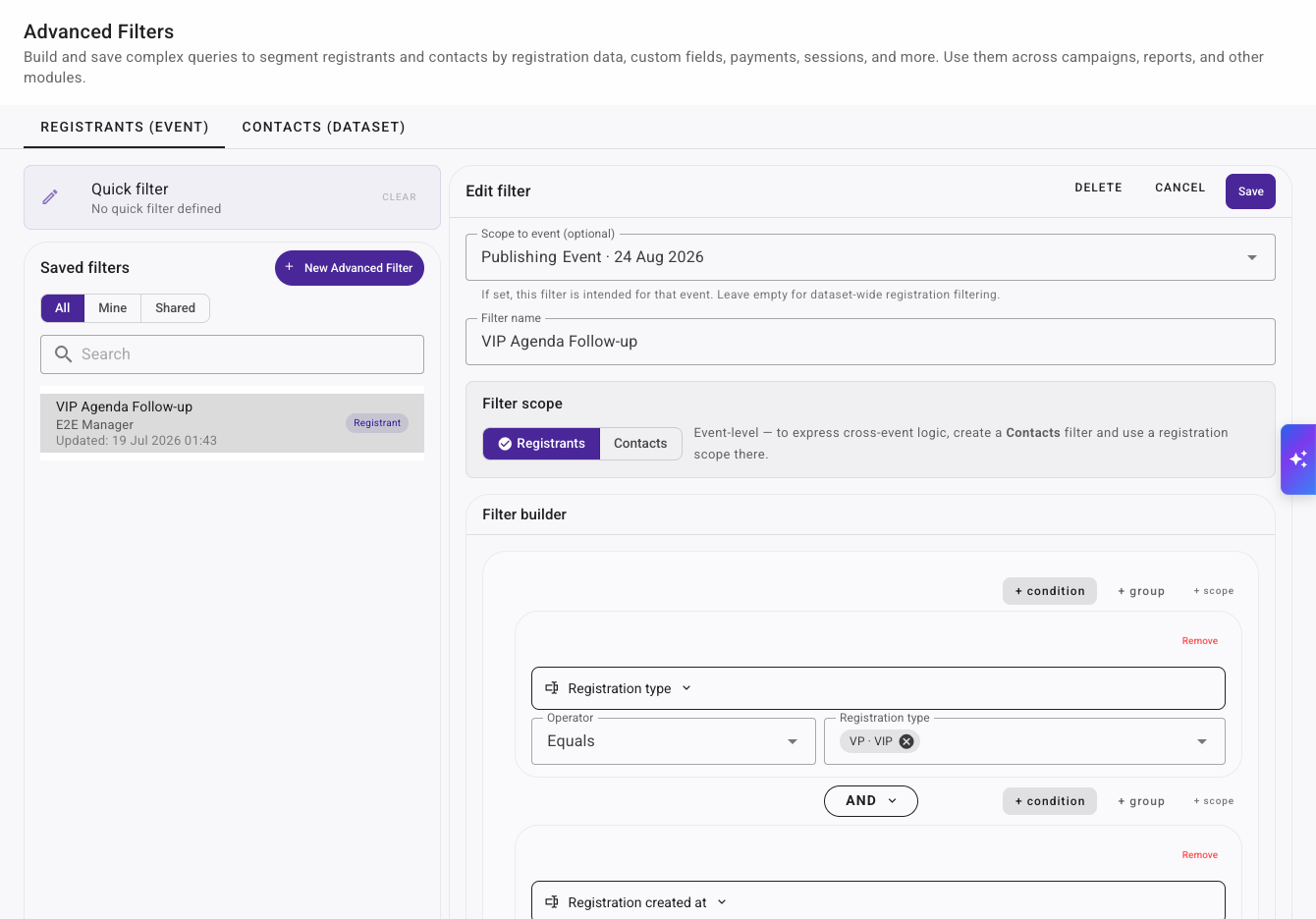The height and width of the screenshot is (919, 1316).
Task: Remove the VP · VIP chip
Action: (x=906, y=741)
